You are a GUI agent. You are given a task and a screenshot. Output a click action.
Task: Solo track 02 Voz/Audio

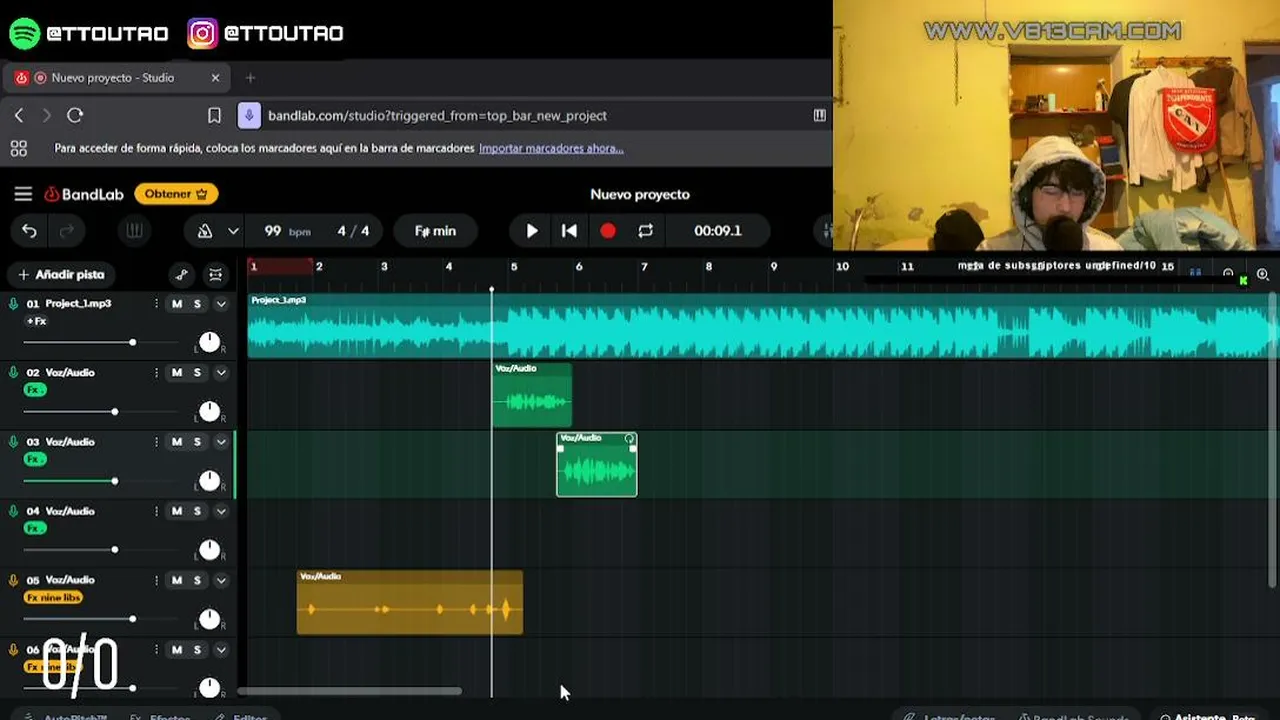(197, 373)
